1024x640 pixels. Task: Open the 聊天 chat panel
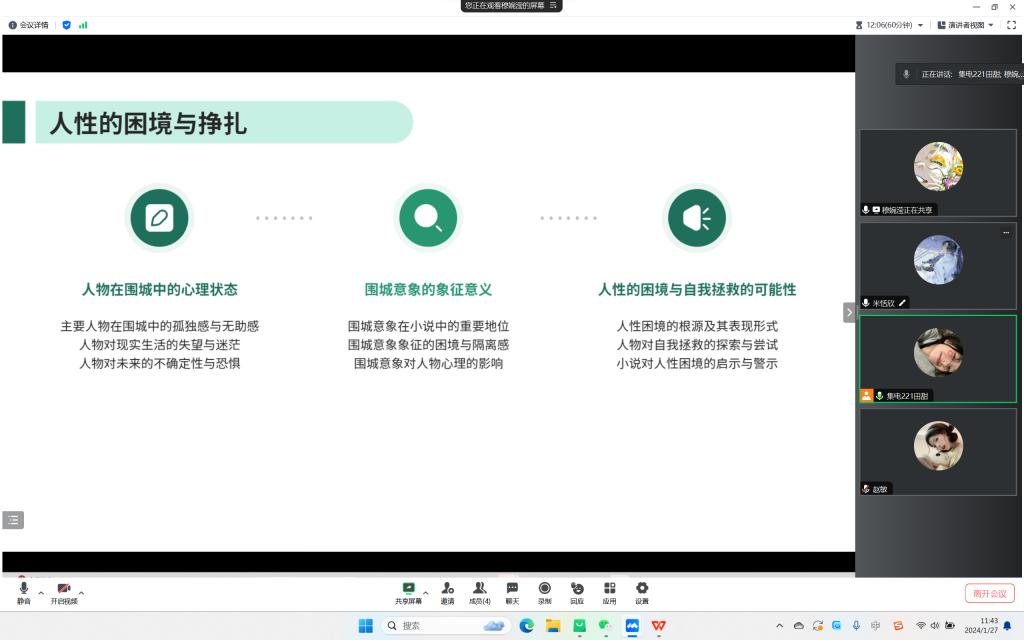click(512, 592)
